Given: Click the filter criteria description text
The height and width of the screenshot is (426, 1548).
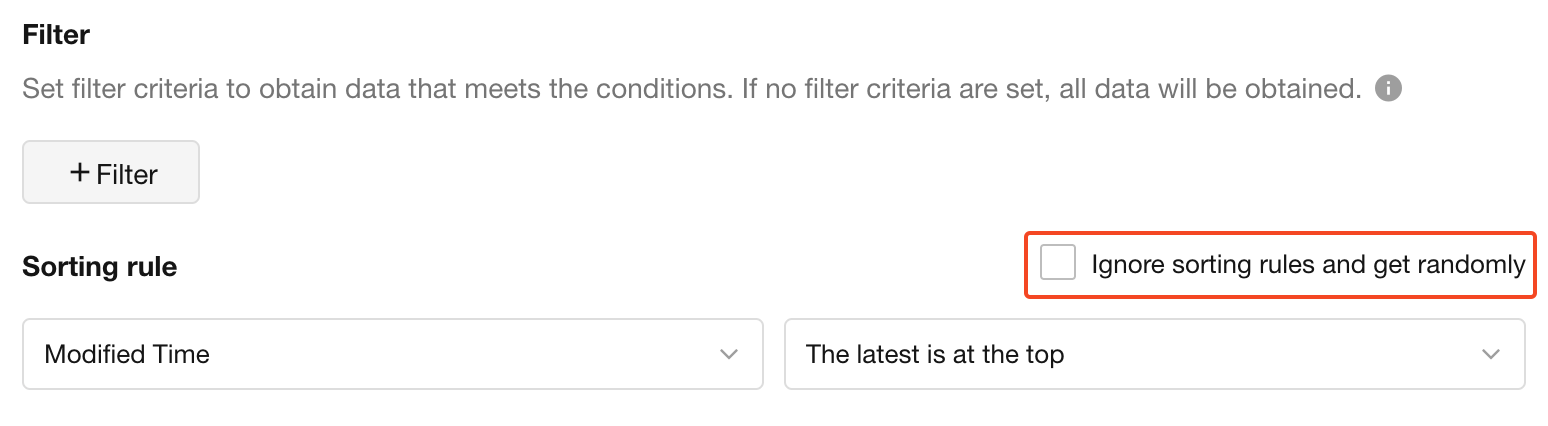Looking at the screenshot, I should tap(692, 89).
